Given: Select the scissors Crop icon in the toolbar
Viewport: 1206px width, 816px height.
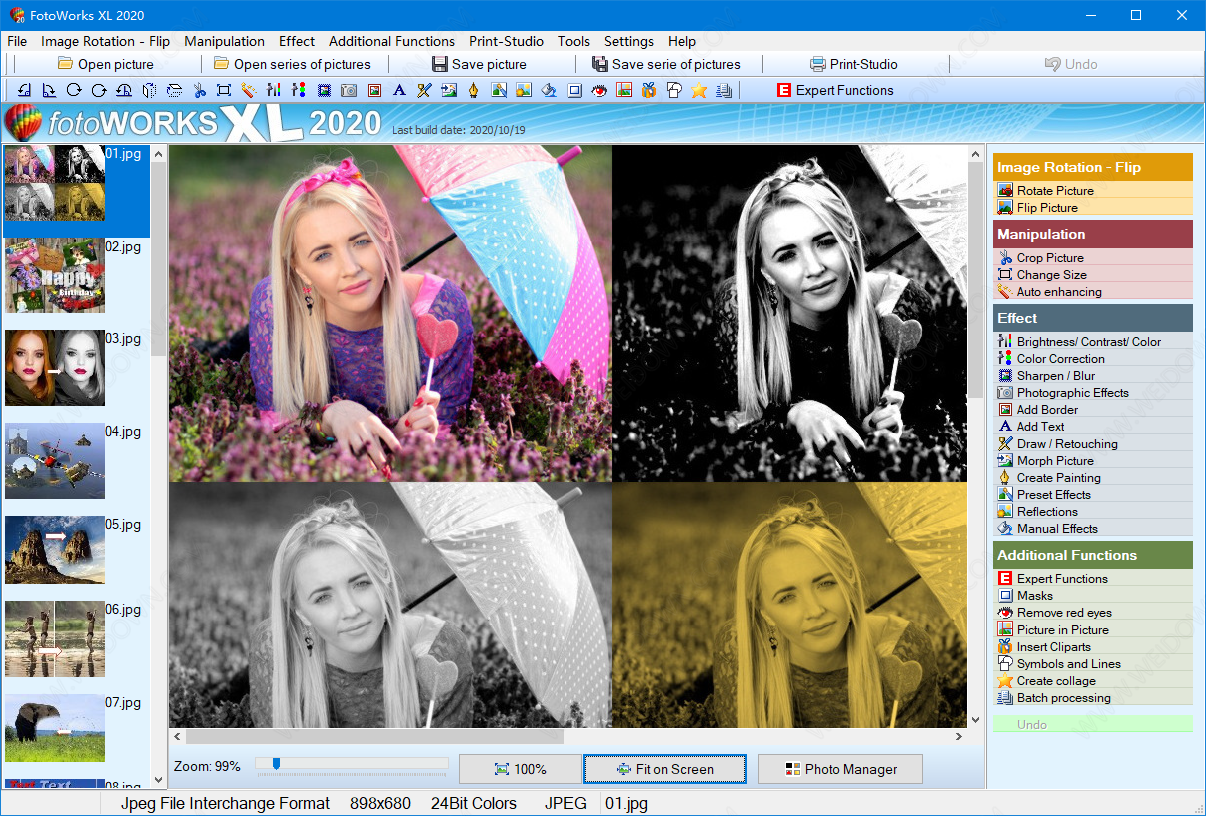Looking at the screenshot, I should [x=200, y=90].
